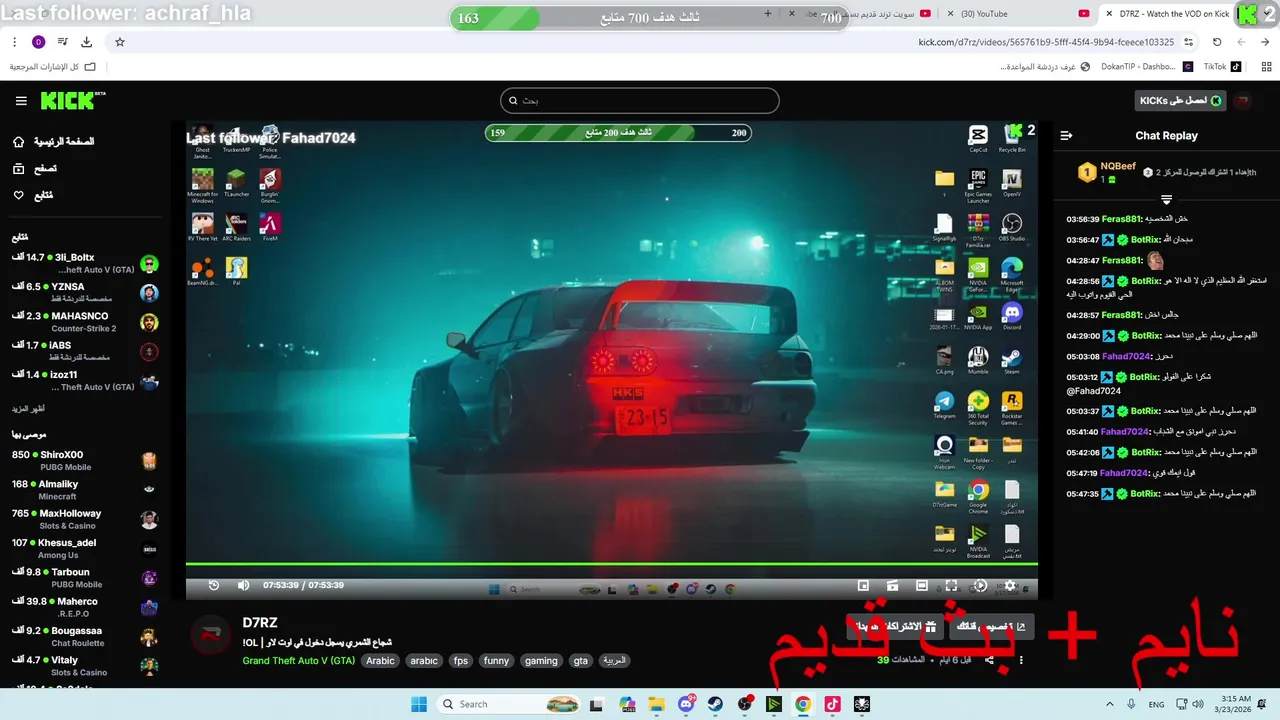Screen dimensions: 1280x720
Task: Click the KICK logo in header
Action: coord(73,100)
